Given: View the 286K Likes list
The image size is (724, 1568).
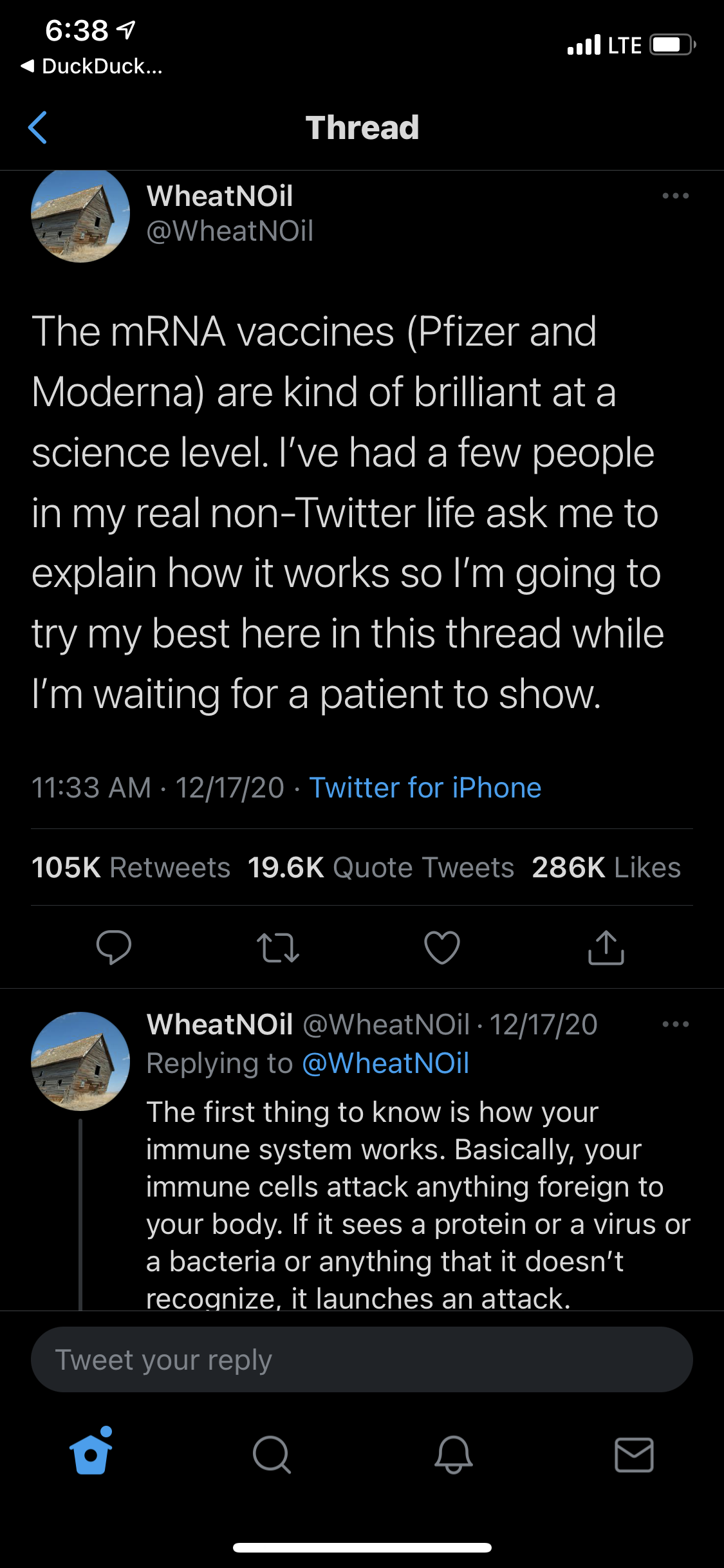Looking at the screenshot, I should tap(606, 868).
